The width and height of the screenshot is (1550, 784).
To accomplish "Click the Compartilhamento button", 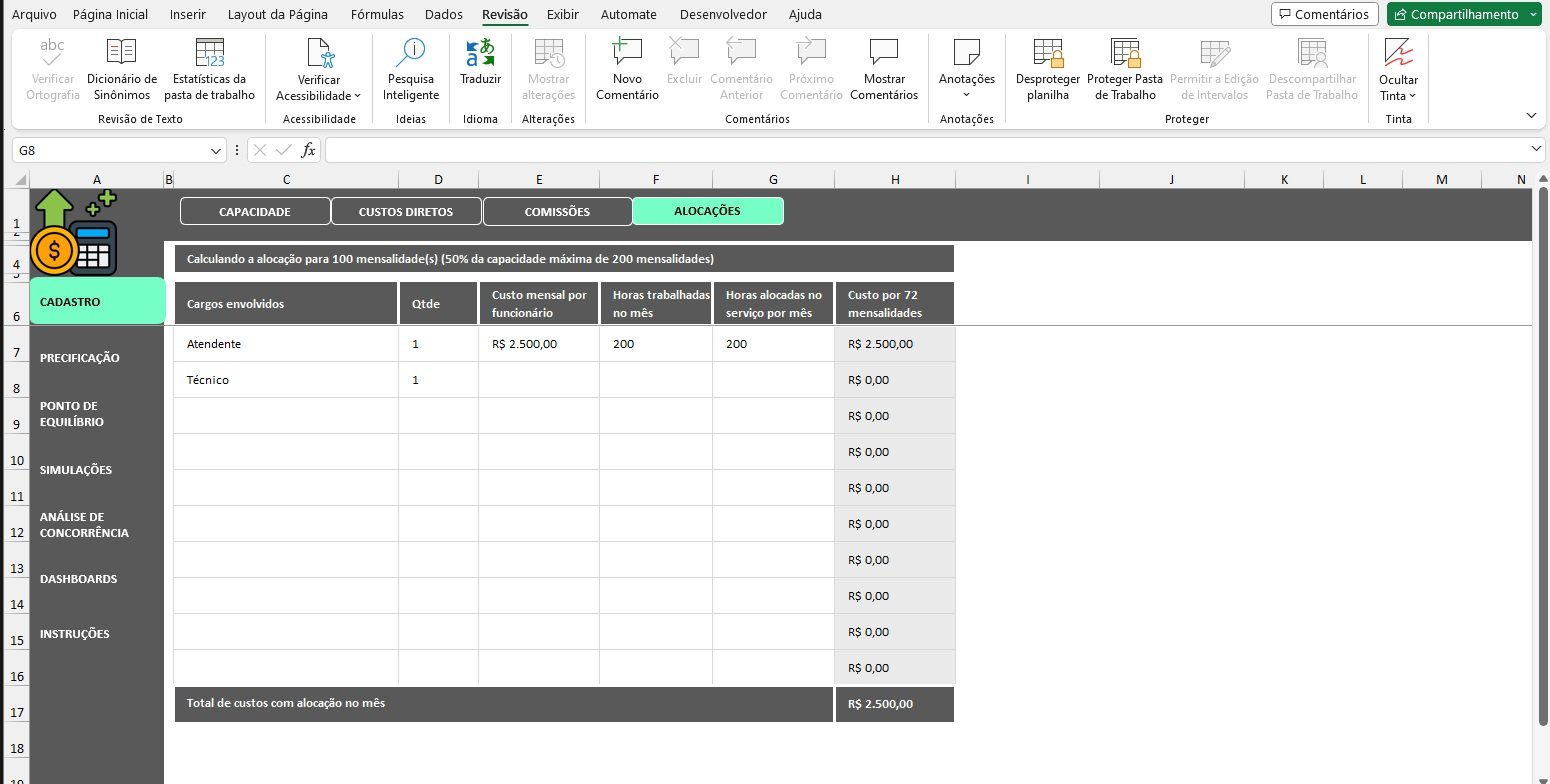I will [x=1455, y=14].
